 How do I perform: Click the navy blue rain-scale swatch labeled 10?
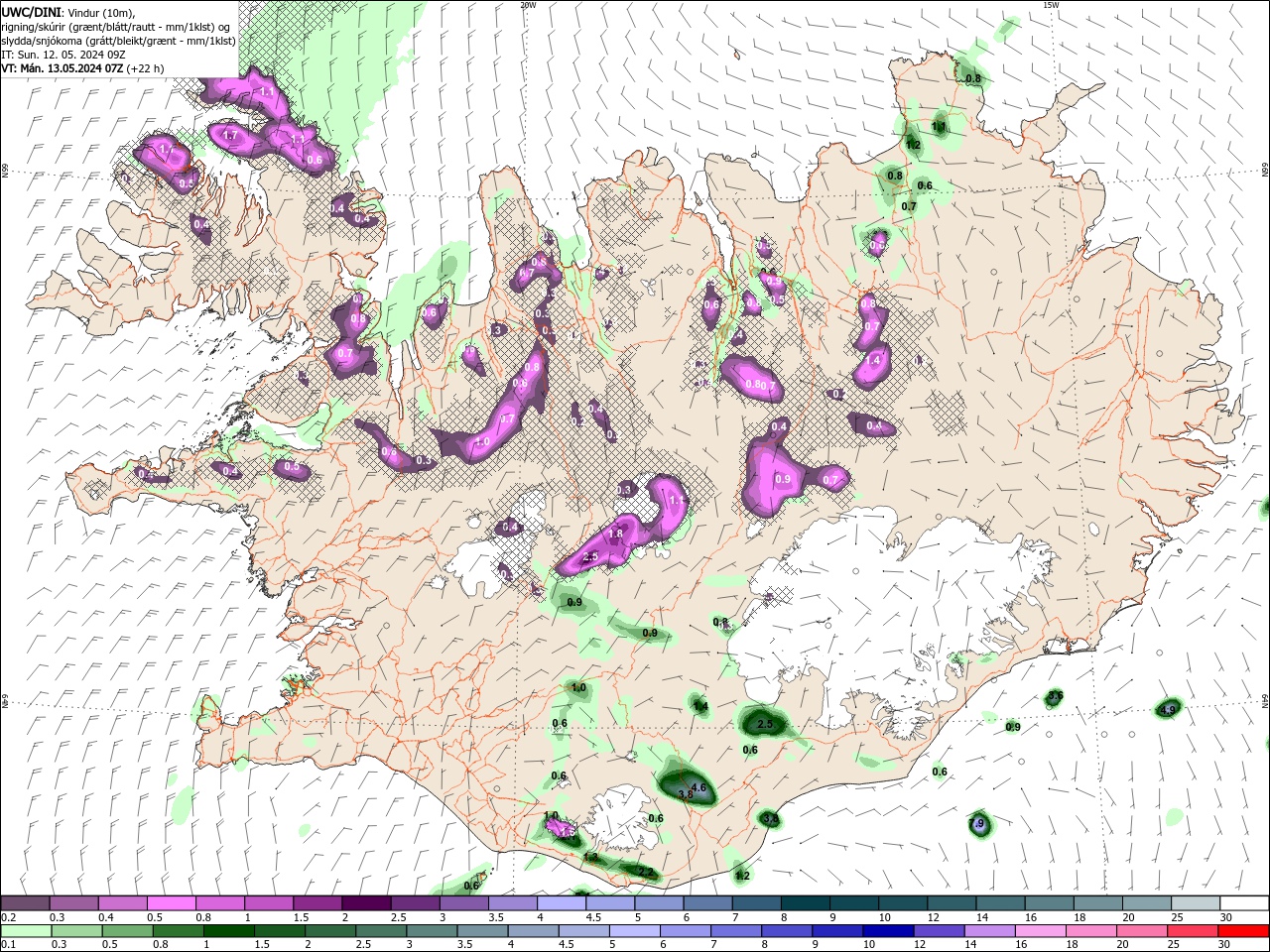889,931
